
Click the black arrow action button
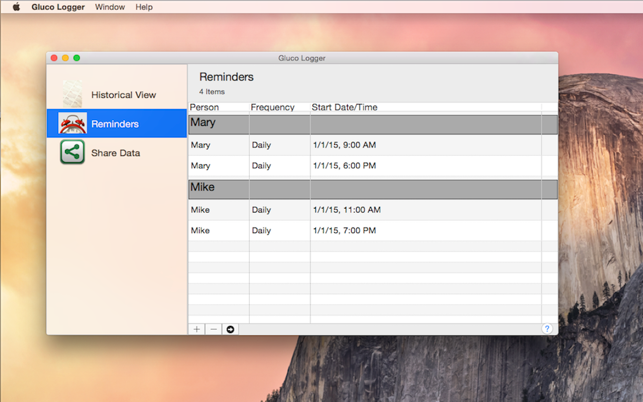tap(230, 329)
